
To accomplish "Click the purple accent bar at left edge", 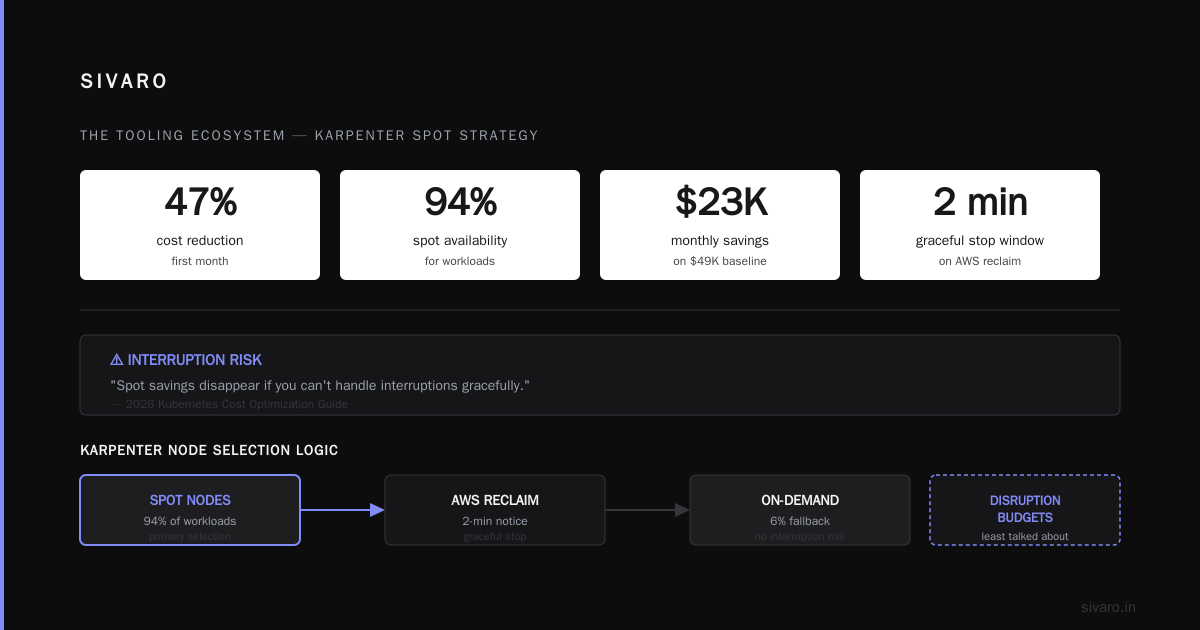I will click(x=2, y=315).
